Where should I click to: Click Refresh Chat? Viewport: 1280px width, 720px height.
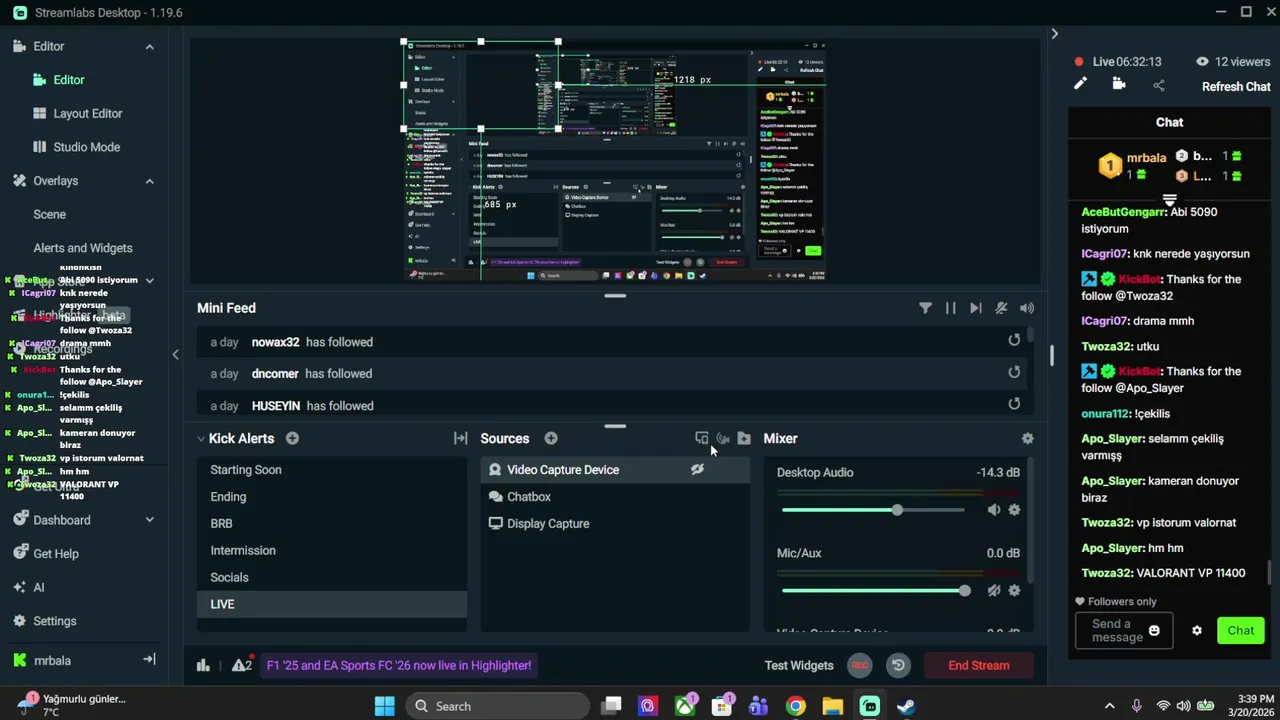pyautogui.click(x=1236, y=87)
